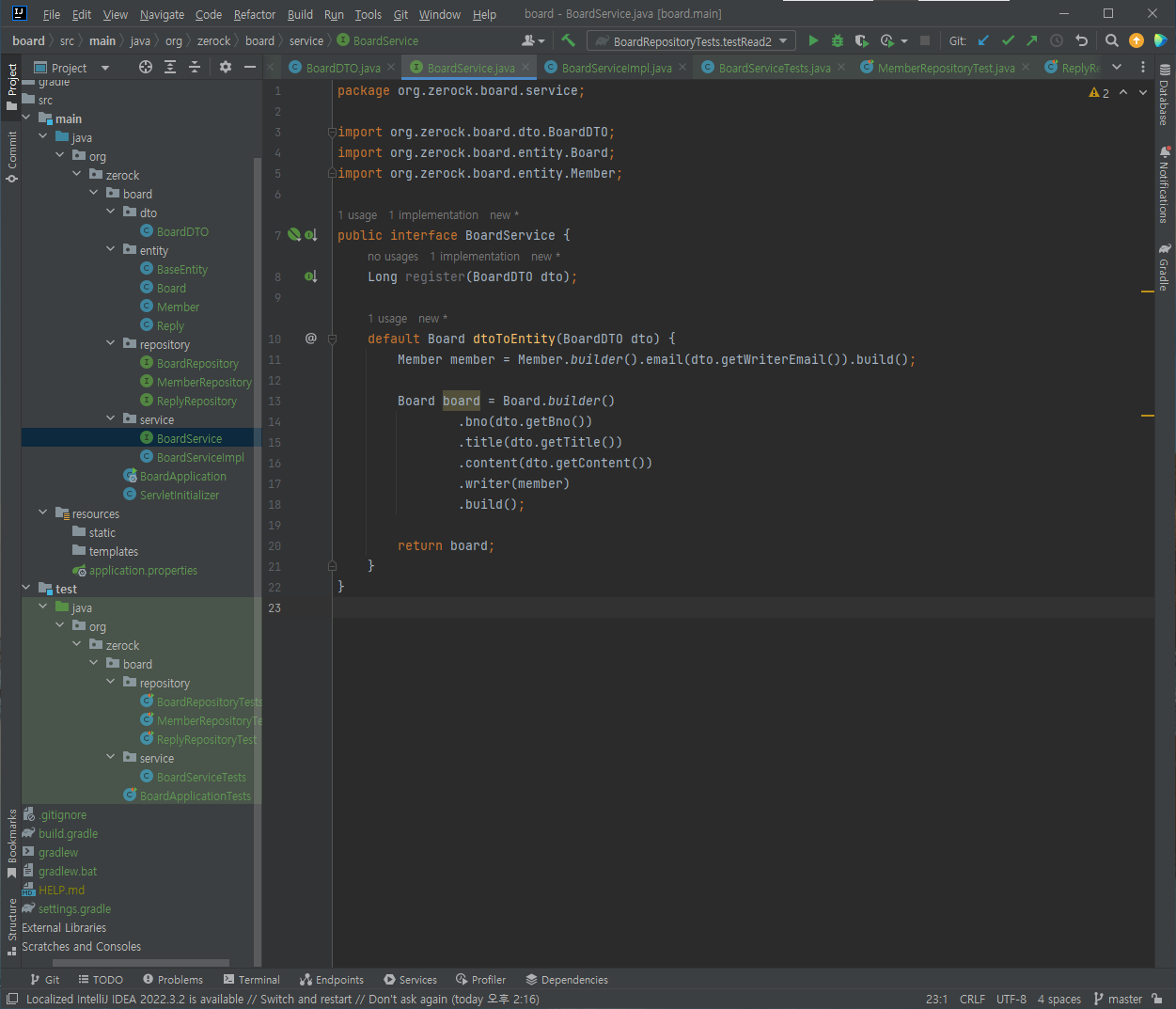Screen dimensions: 1176x1009
Task: Switch to BoardDTO.java tab
Action: 343,68
